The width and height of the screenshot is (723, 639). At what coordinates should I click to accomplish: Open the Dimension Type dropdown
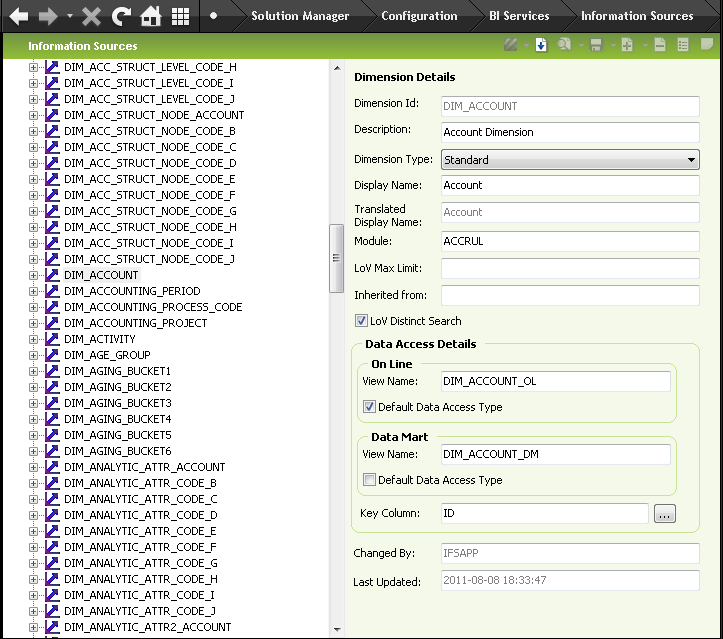690,159
